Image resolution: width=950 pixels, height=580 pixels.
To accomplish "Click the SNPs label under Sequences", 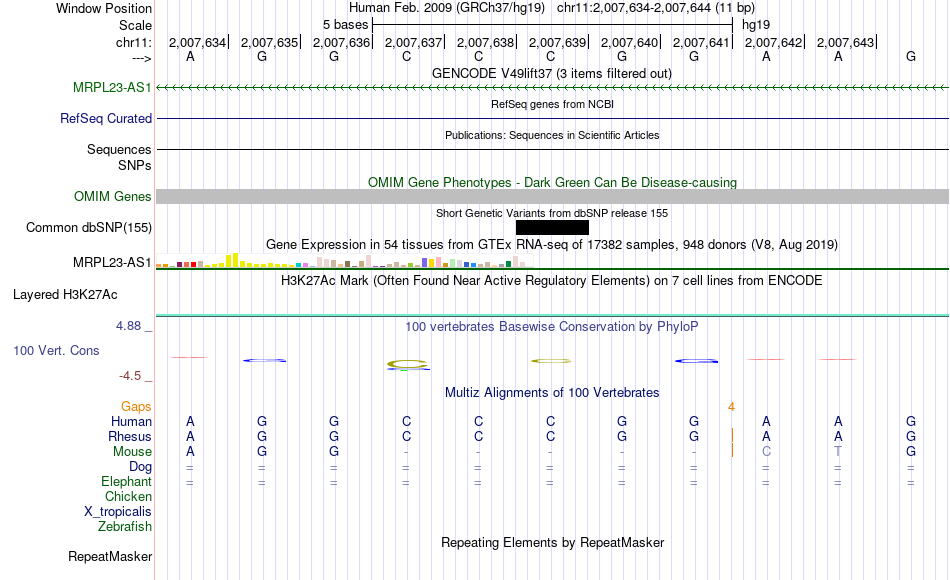I will [x=135, y=165].
